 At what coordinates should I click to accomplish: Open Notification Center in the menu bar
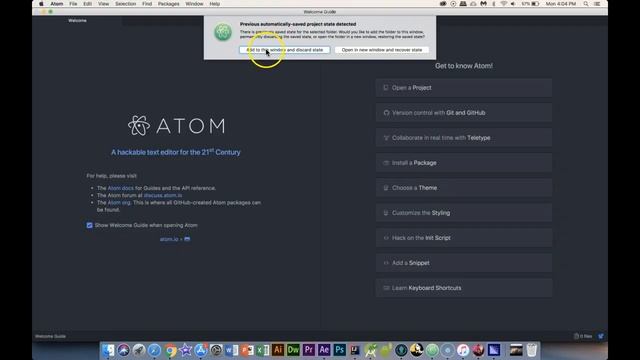(x=597, y=4)
